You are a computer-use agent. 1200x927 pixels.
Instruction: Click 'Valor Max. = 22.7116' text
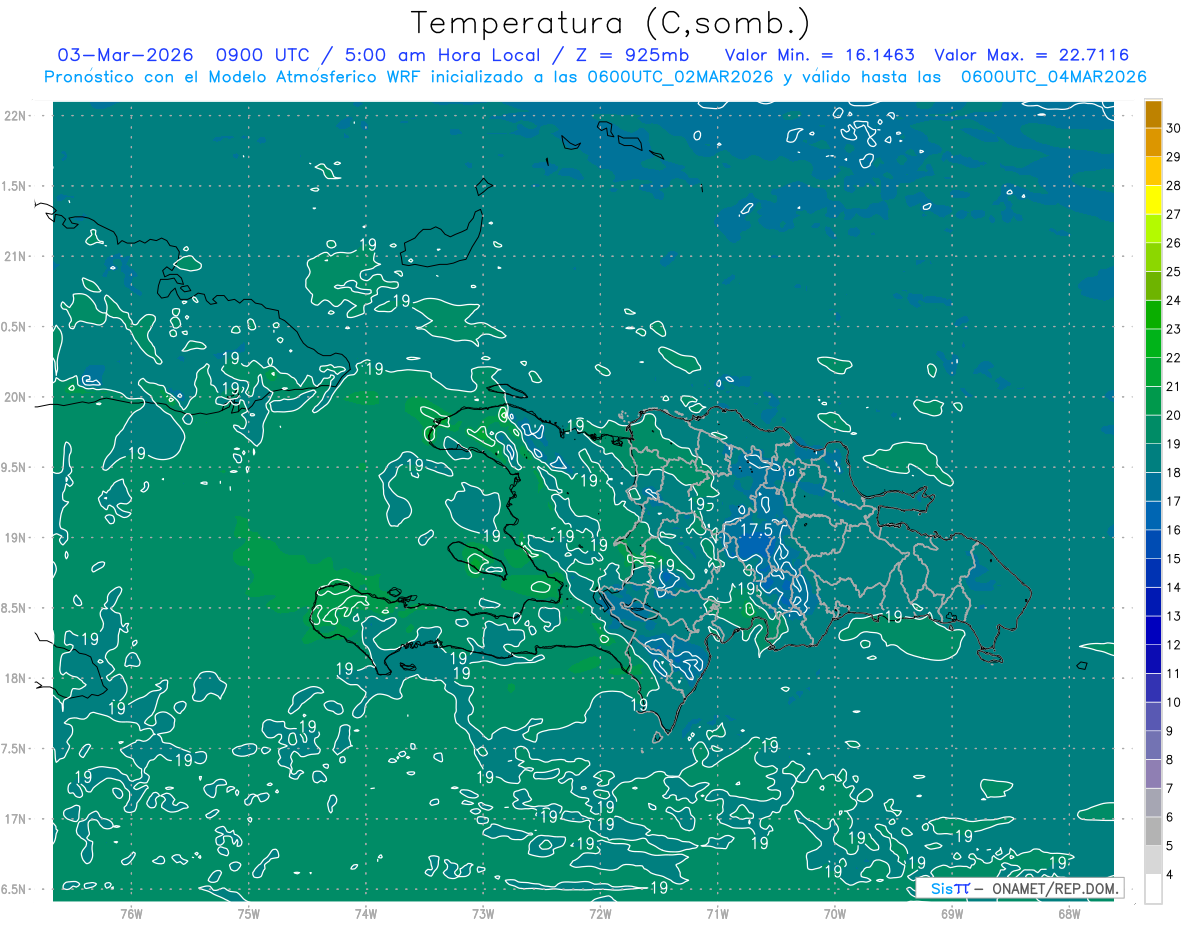pyautogui.click(x=1032, y=55)
